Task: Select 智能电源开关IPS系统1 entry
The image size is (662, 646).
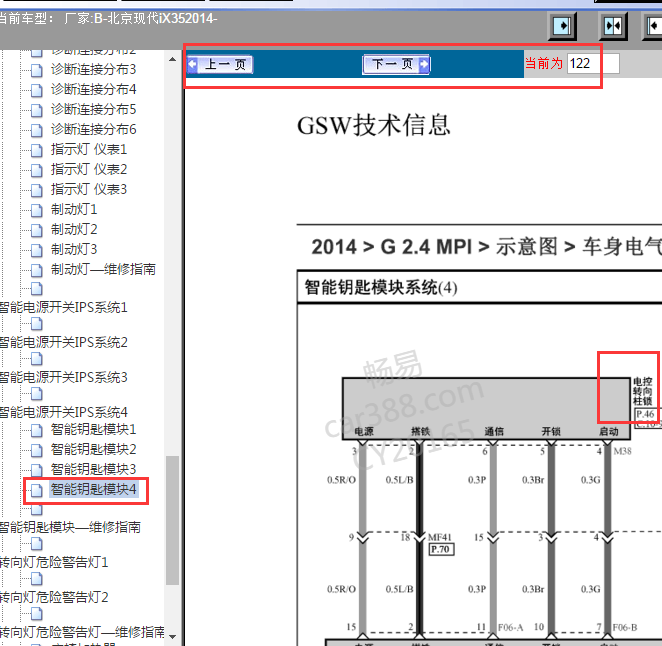Action: point(63,307)
